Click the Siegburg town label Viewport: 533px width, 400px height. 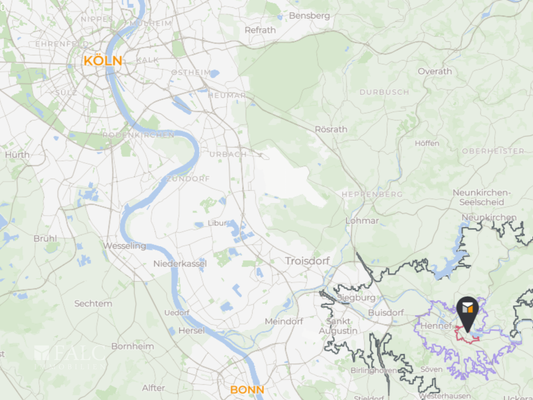point(356,298)
